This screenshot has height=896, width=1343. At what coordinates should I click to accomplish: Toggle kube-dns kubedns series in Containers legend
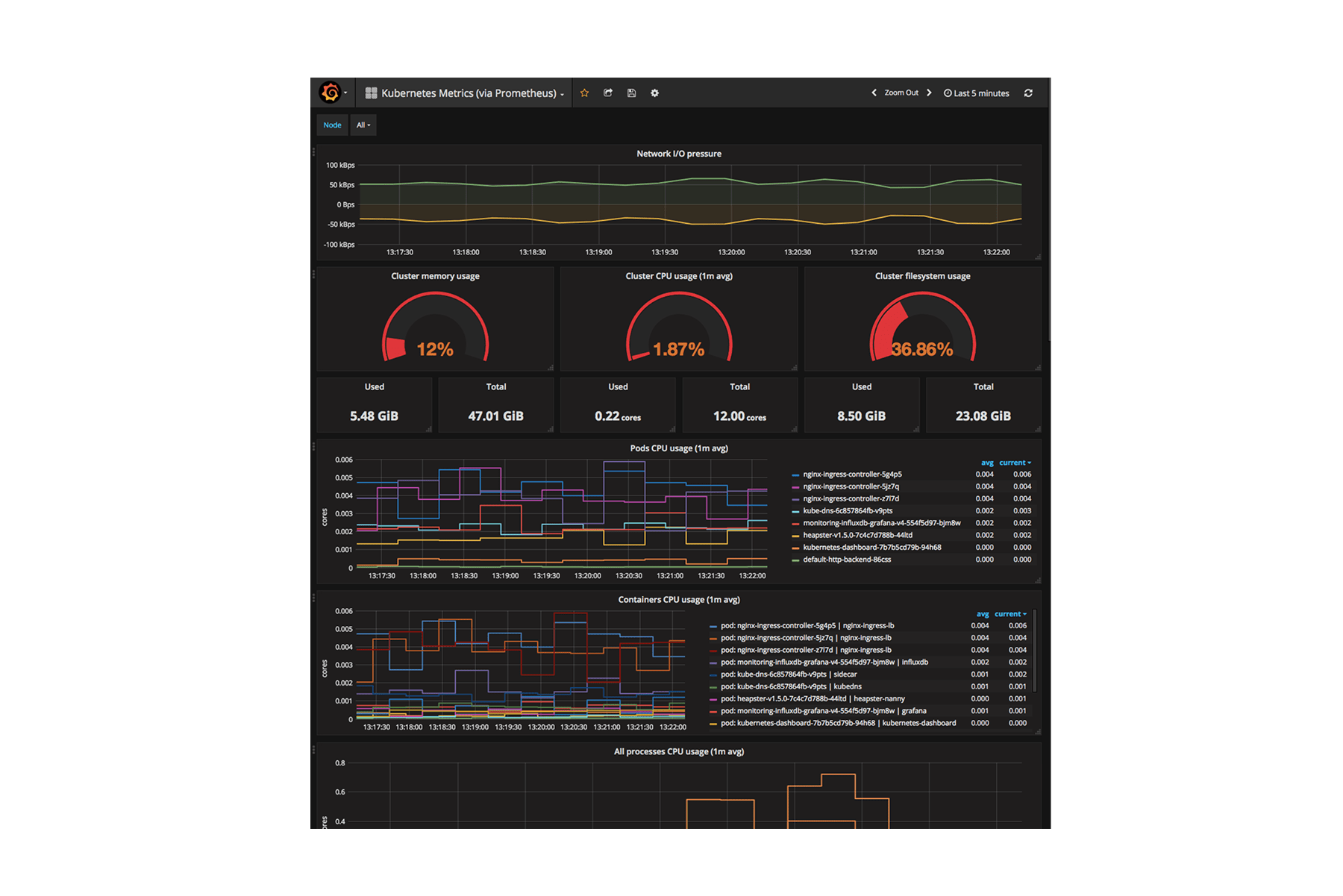(x=791, y=686)
